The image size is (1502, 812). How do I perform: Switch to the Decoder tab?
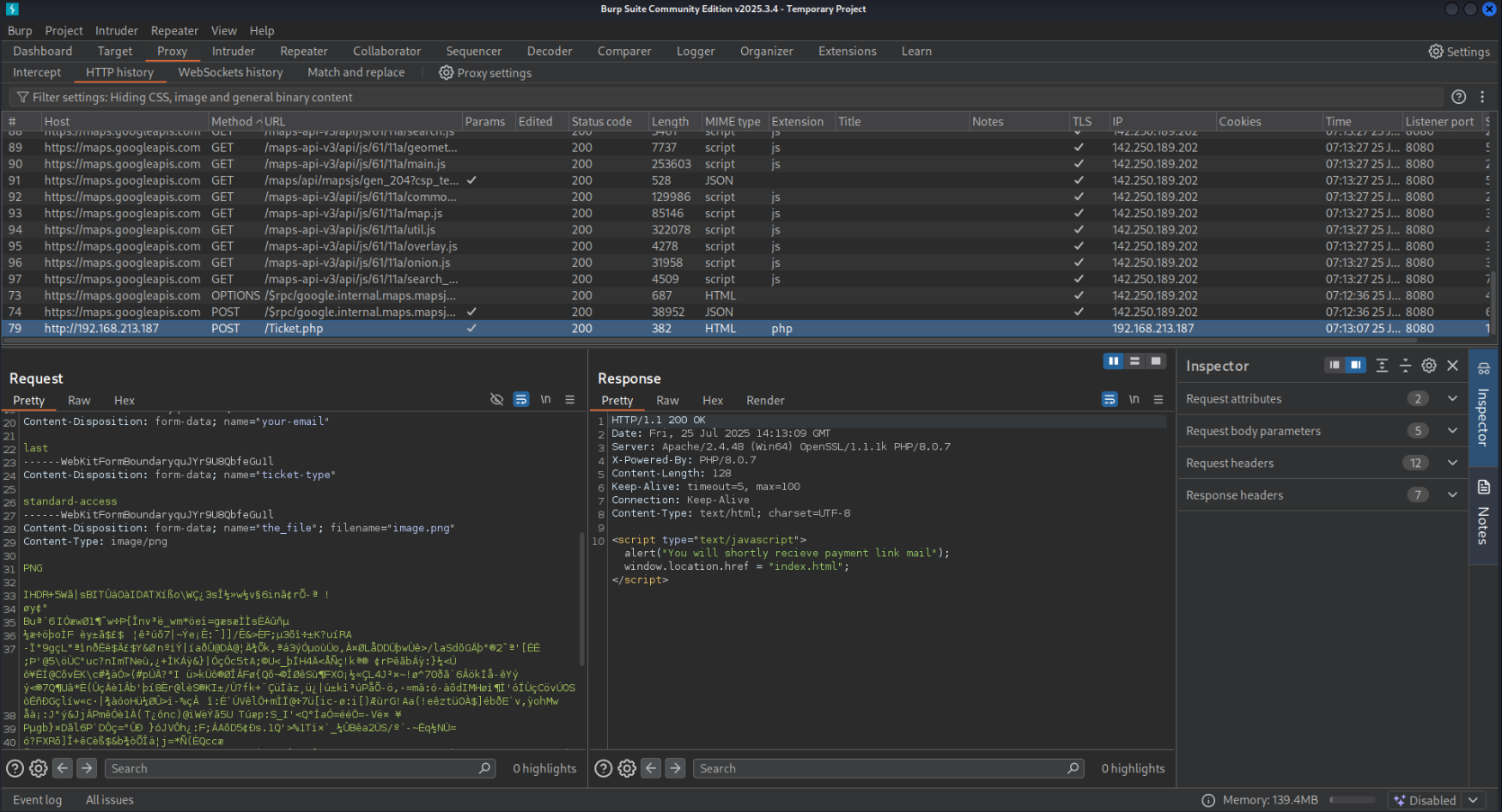pos(550,52)
